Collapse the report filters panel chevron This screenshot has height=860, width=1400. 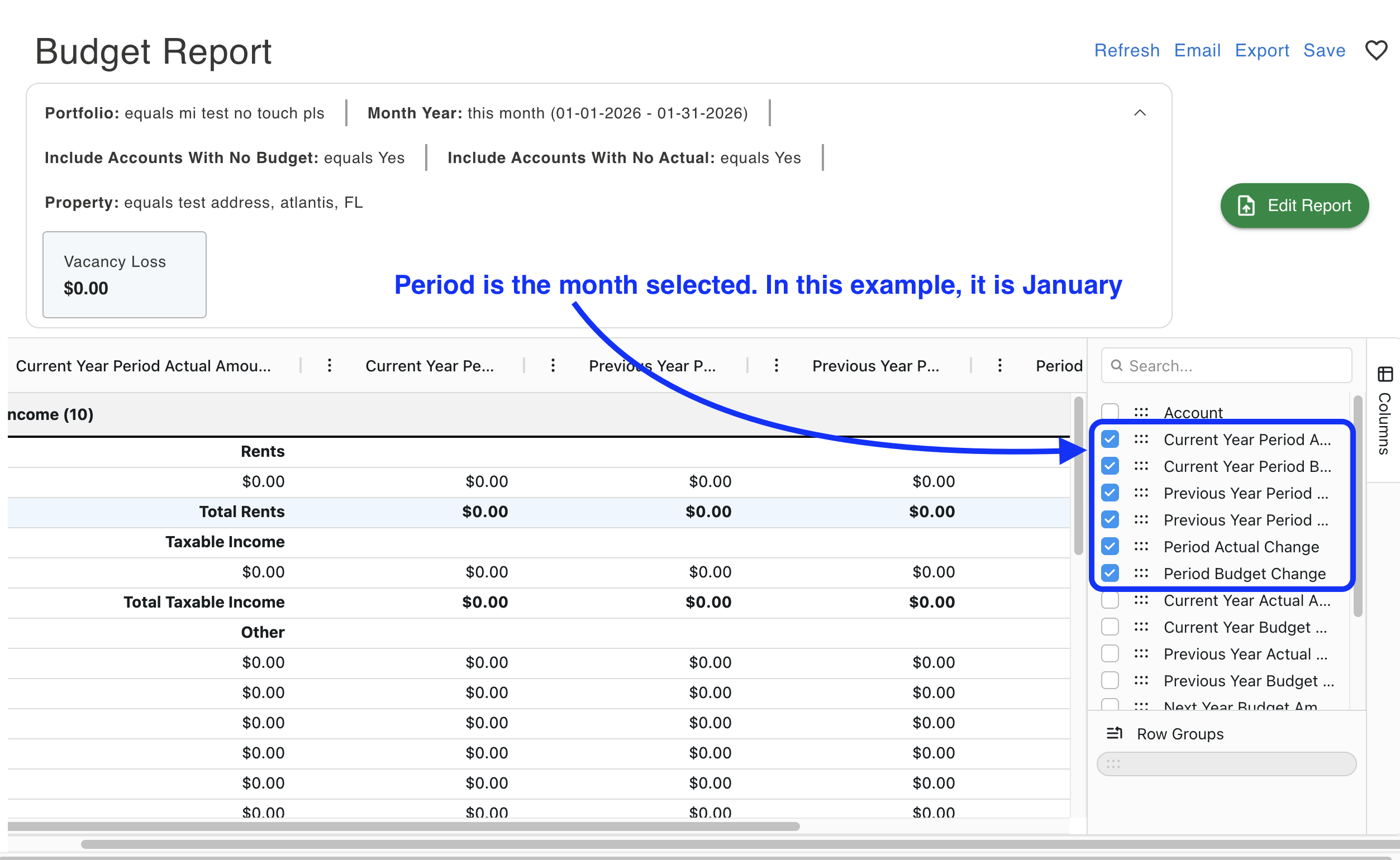pyautogui.click(x=1140, y=113)
